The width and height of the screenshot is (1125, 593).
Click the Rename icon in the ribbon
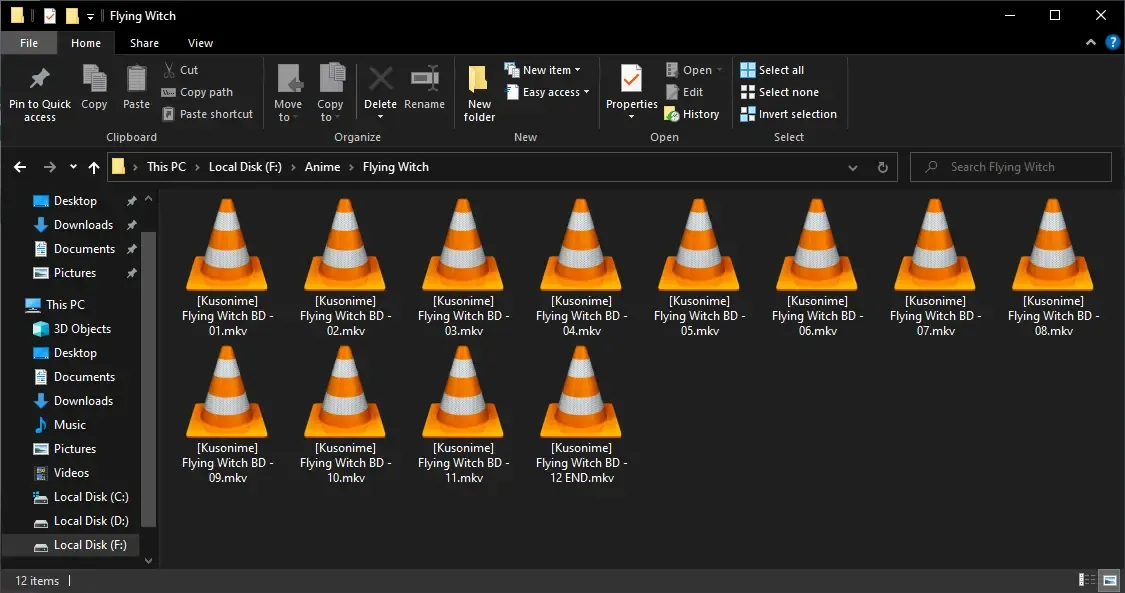[425, 80]
